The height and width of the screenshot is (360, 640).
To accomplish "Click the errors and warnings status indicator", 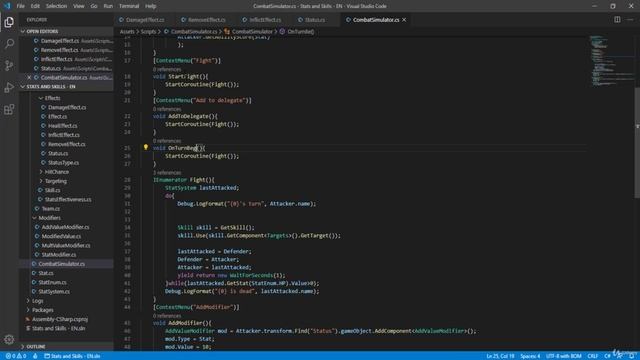I will (16, 356).
